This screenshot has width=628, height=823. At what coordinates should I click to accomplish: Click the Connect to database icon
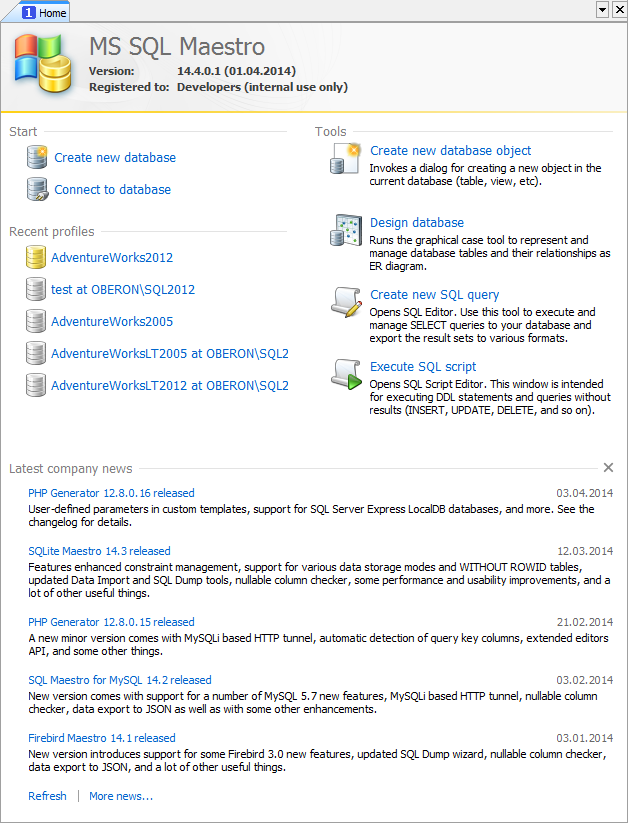37,189
